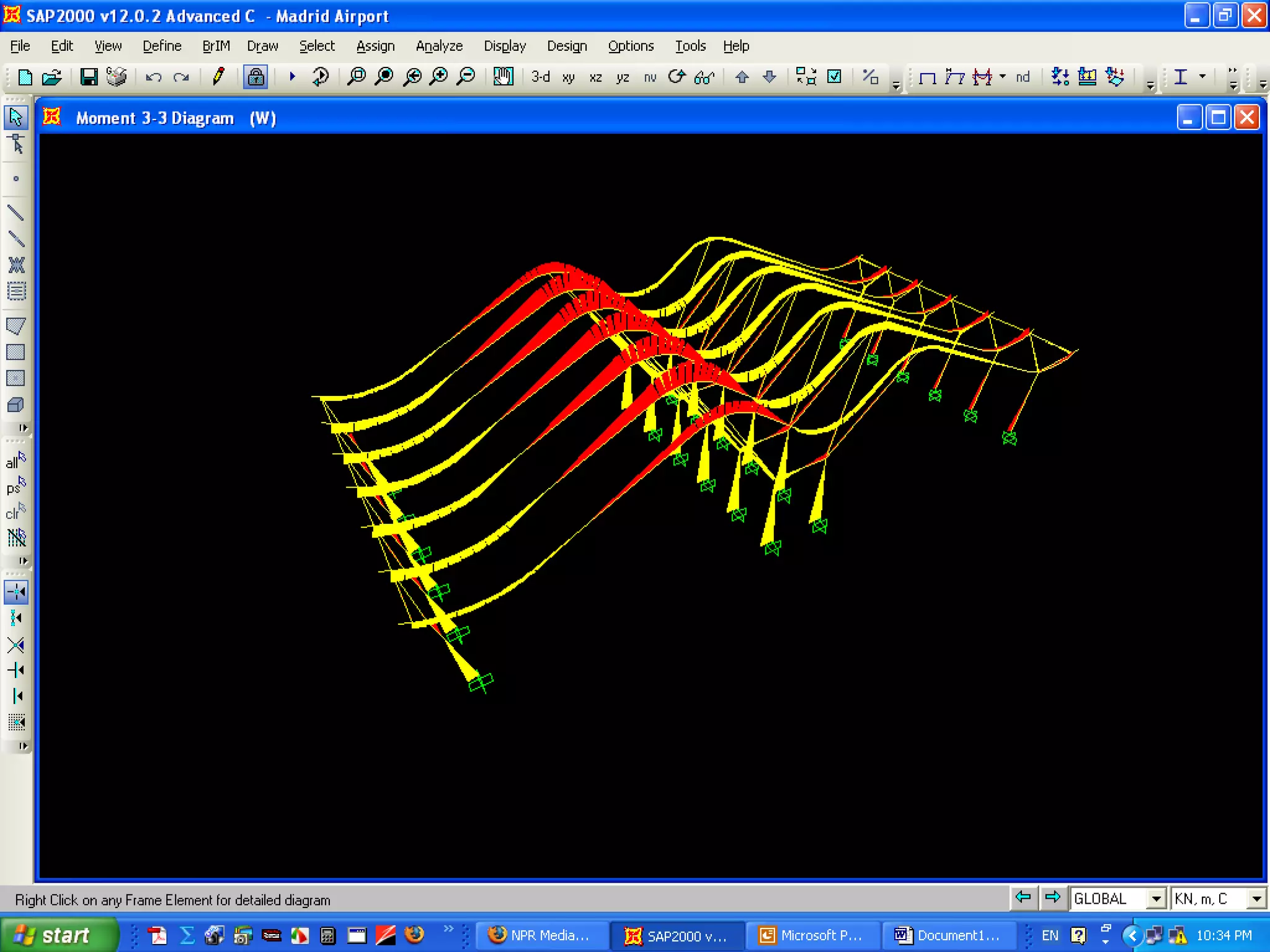The width and height of the screenshot is (1270, 952).
Task: Switch to 3-d view
Action: point(540,77)
